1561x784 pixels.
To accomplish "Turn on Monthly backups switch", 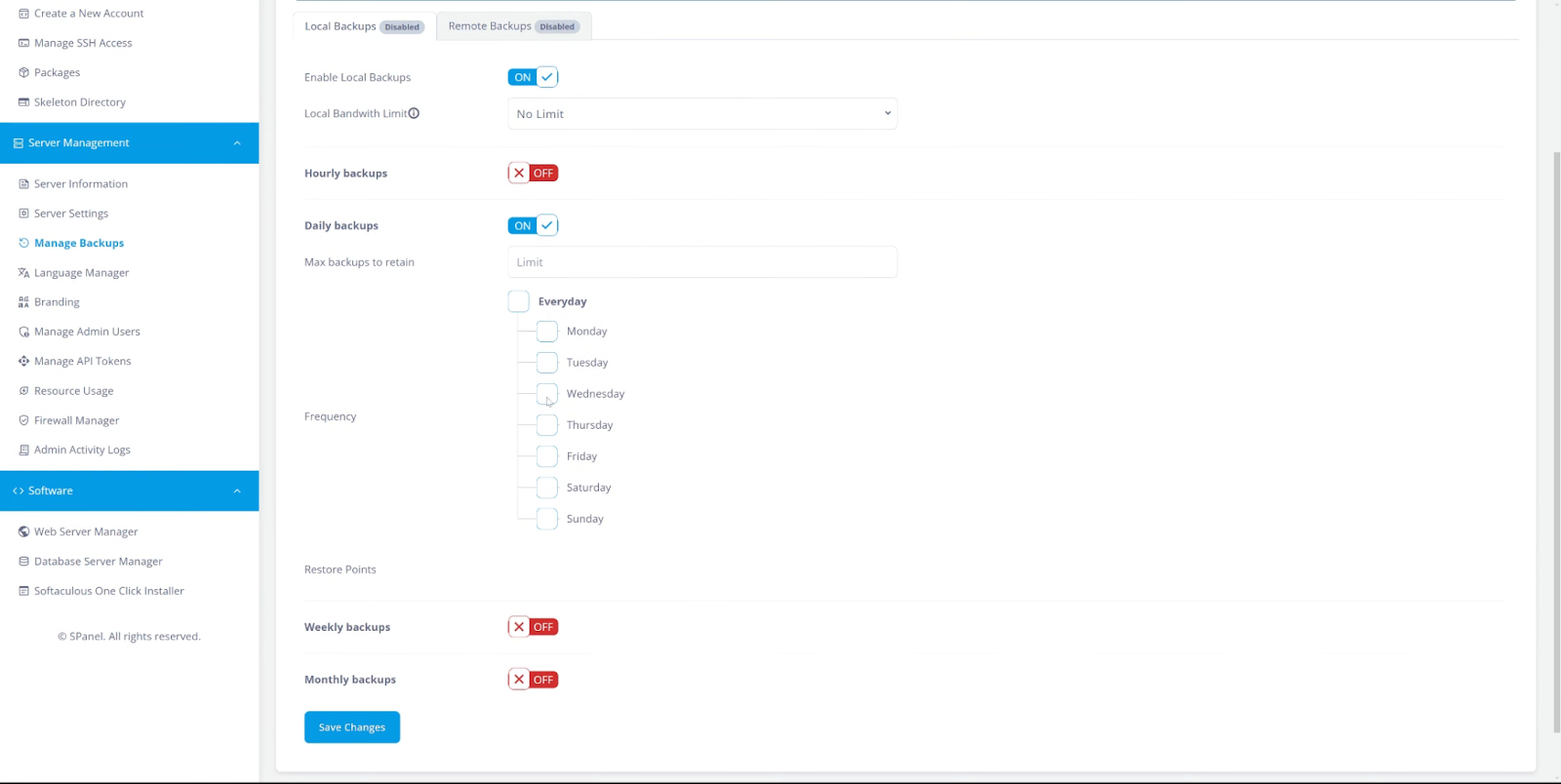I will pos(533,680).
